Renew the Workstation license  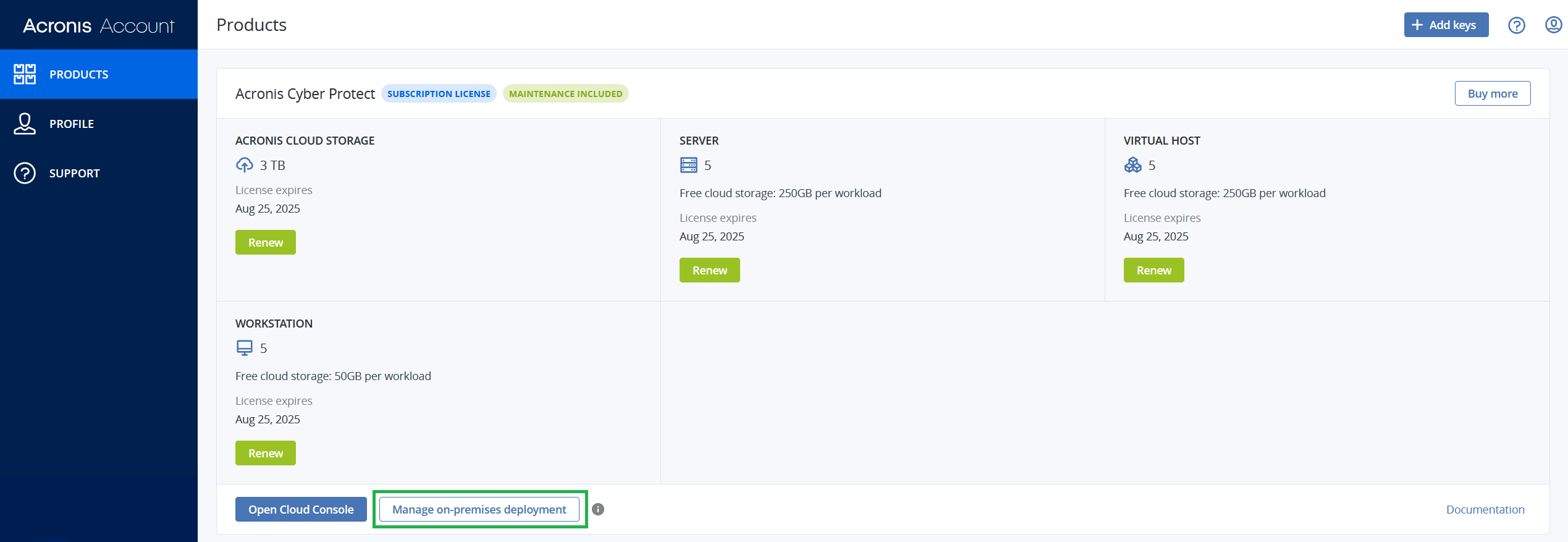[265, 453]
